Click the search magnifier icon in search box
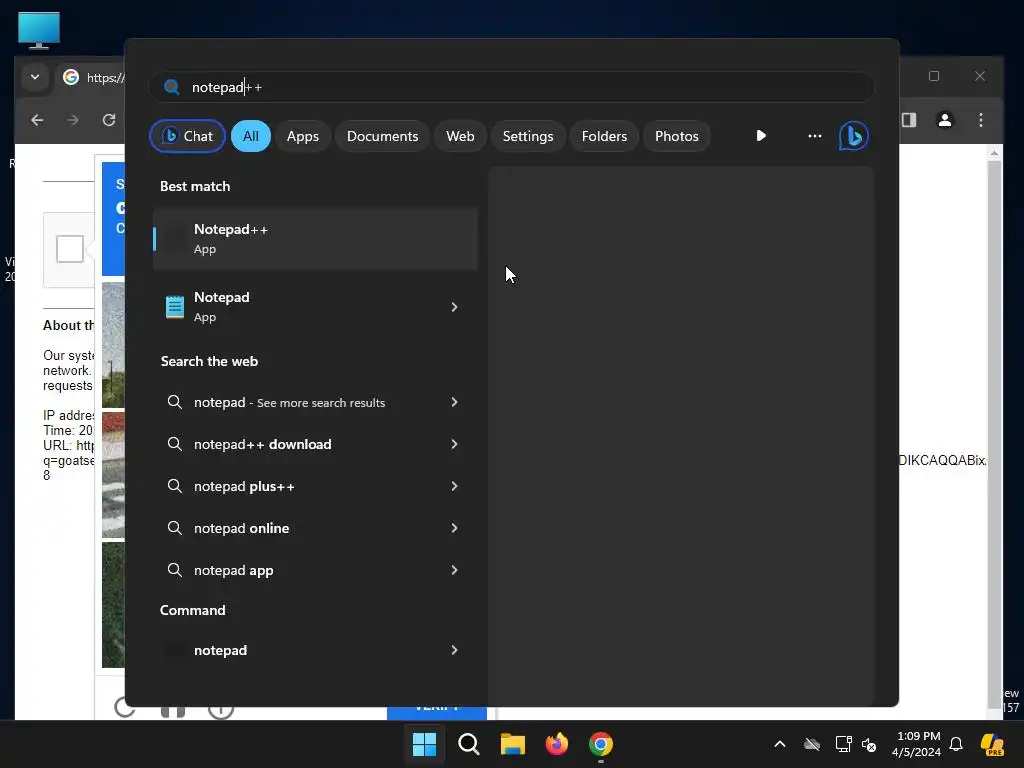The width and height of the screenshot is (1024, 768). (172, 87)
